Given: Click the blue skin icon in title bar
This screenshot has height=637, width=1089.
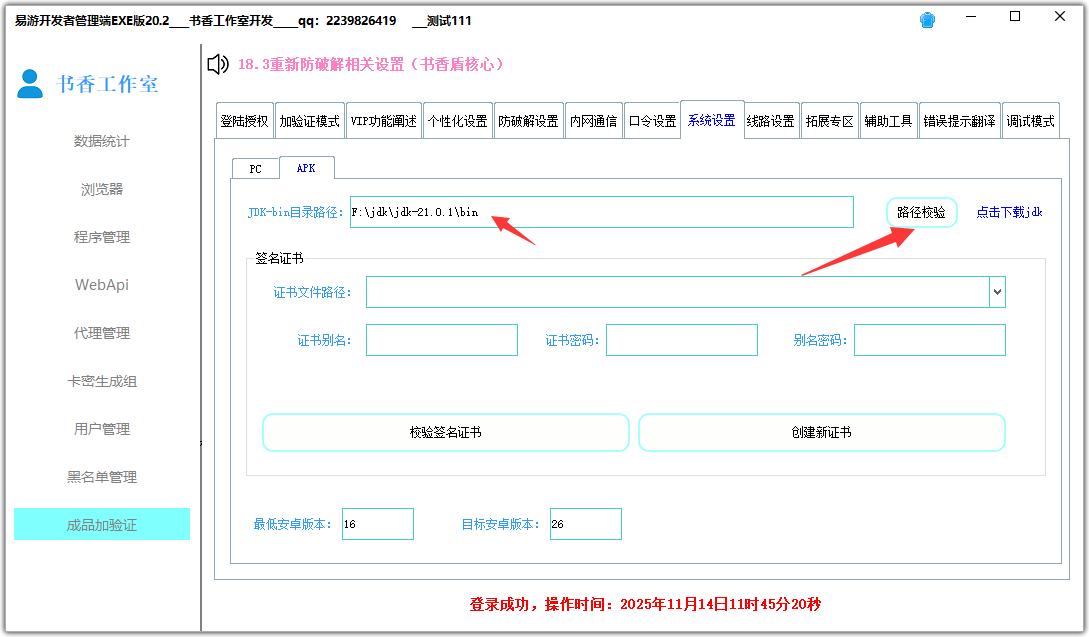Looking at the screenshot, I should click(x=928, y=20).
